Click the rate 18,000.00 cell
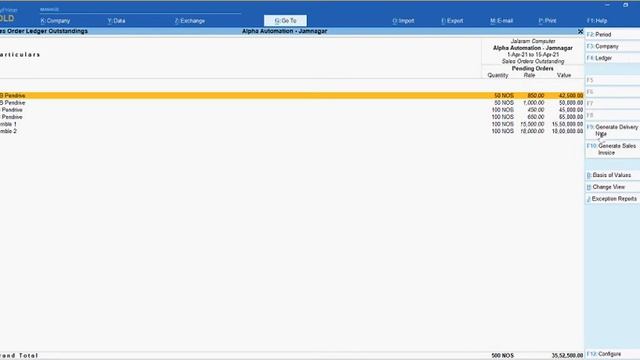Screen dimensions: 640x360 532,131
